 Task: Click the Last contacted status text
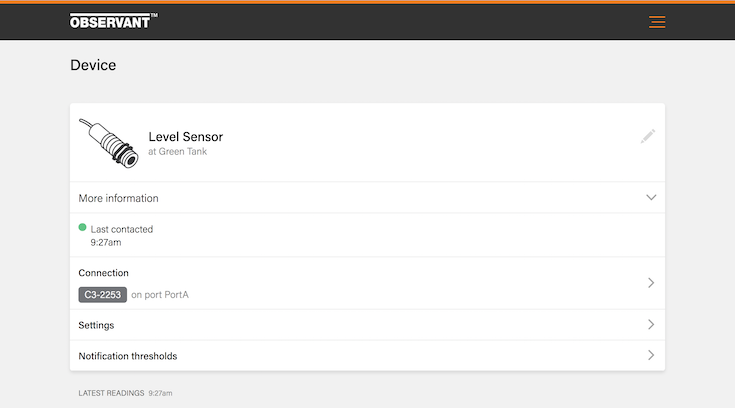(121, 229)
